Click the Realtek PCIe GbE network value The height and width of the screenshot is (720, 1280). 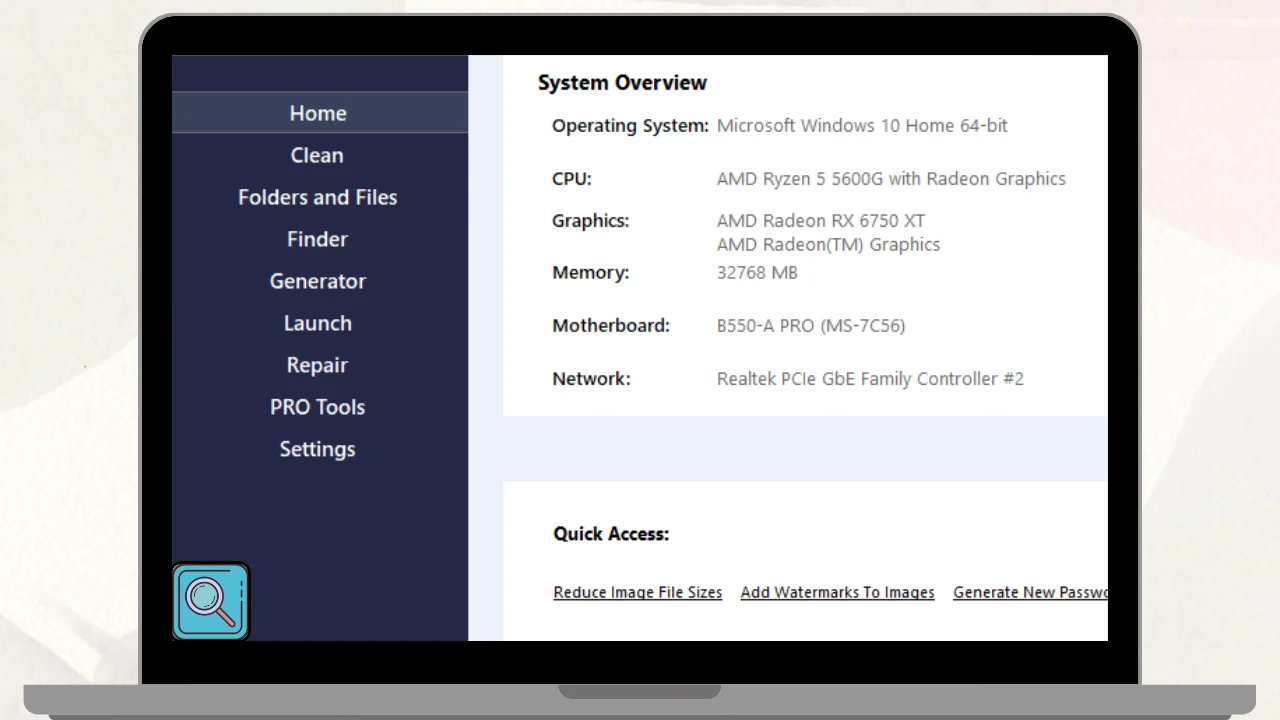870,379
